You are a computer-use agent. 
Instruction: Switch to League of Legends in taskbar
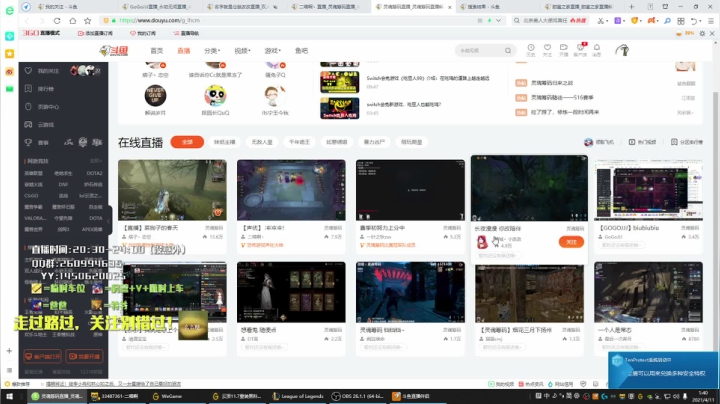tap(298, 396)
